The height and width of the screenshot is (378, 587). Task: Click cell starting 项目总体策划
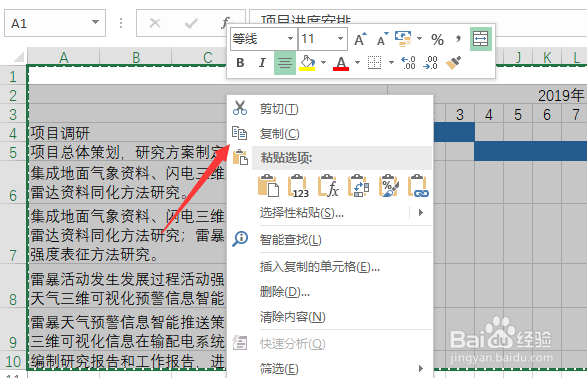coord(127,152)
